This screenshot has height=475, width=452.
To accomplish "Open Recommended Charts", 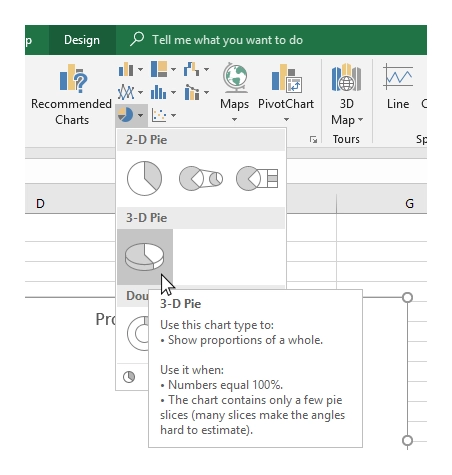I will tap(72, 94).
